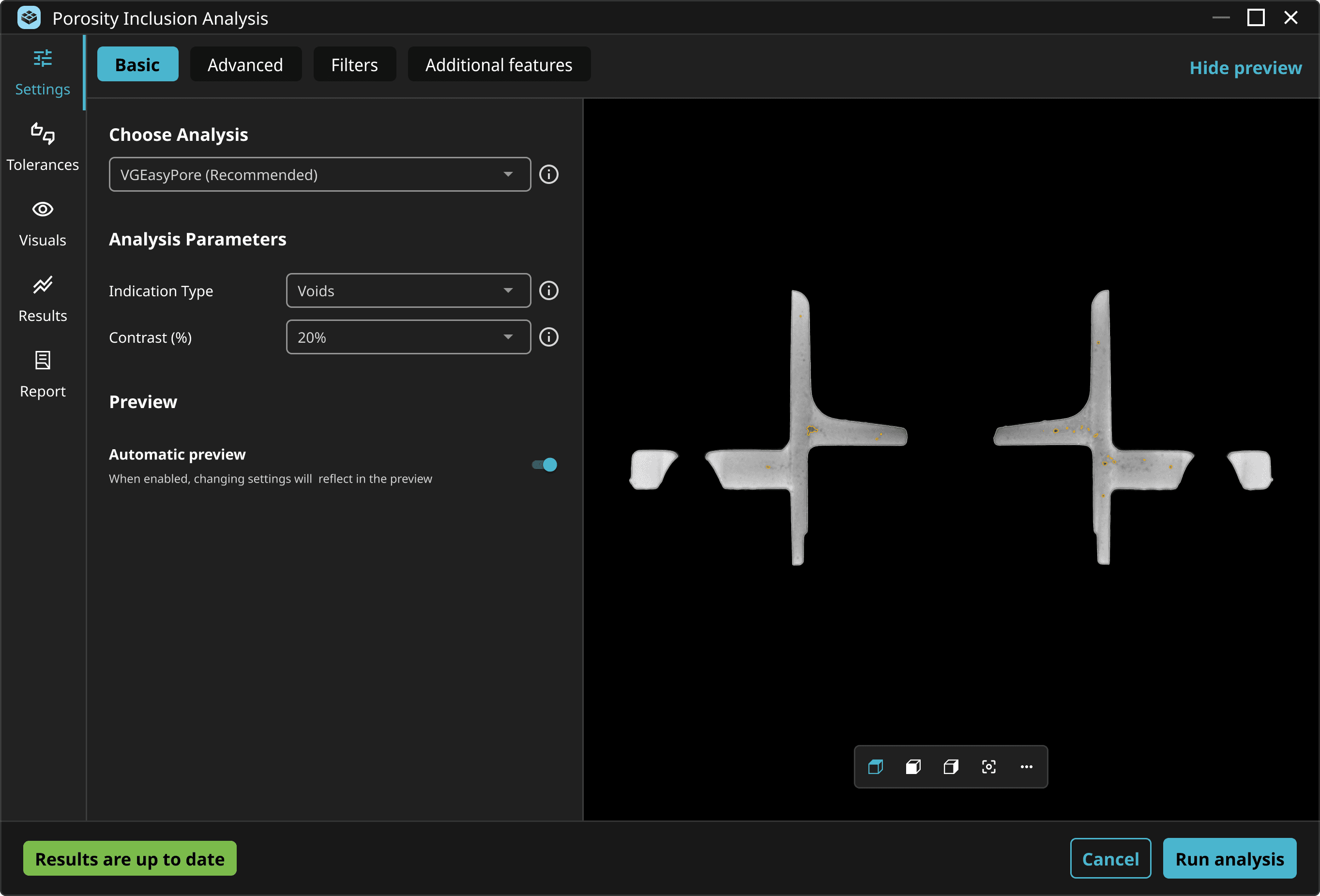The image size is (1320, 896).
Task: Toggle Automatic preview switch off
Action: point(545,465)
